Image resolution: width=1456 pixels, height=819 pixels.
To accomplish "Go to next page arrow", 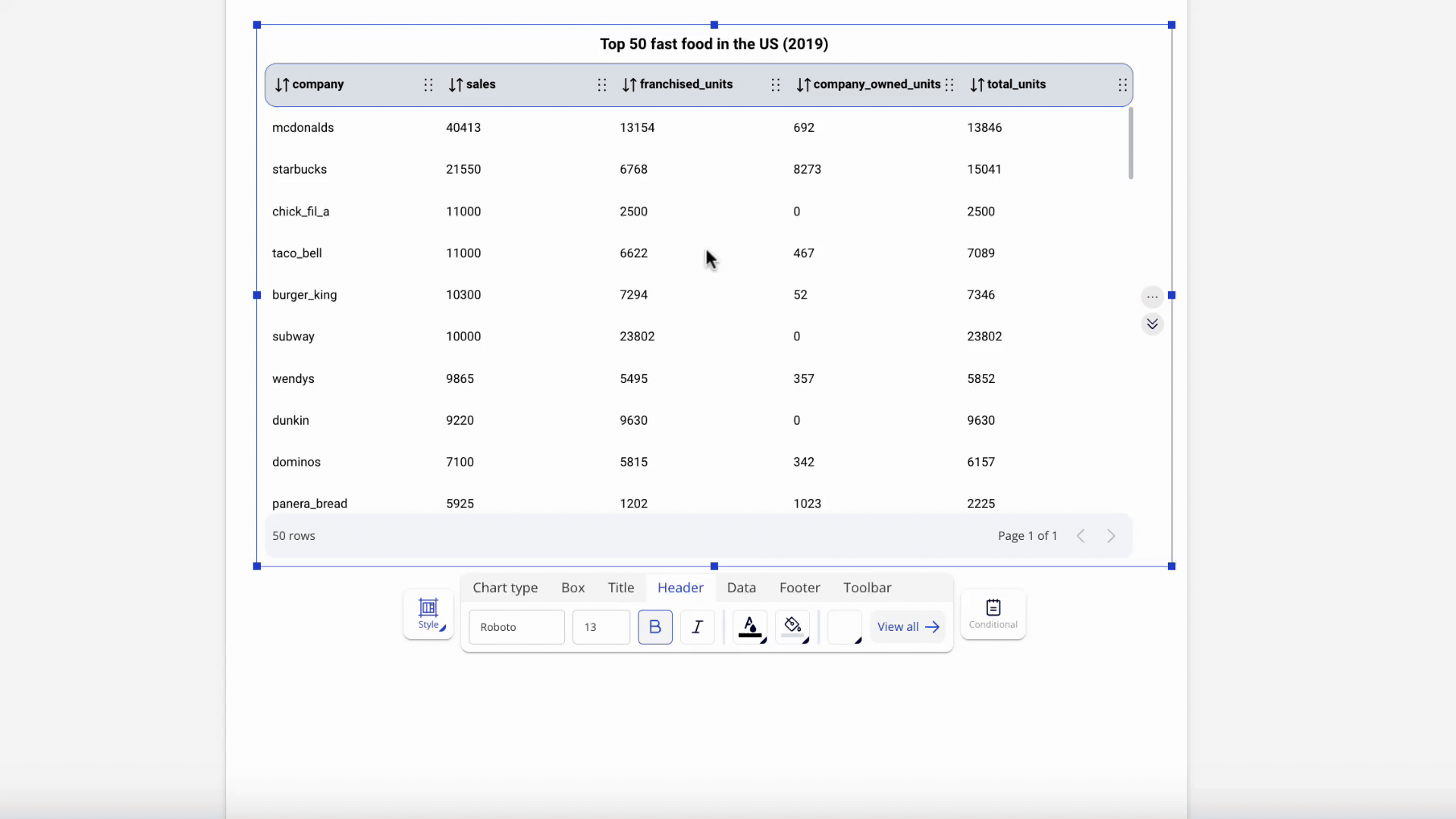I will [1111, 536].
